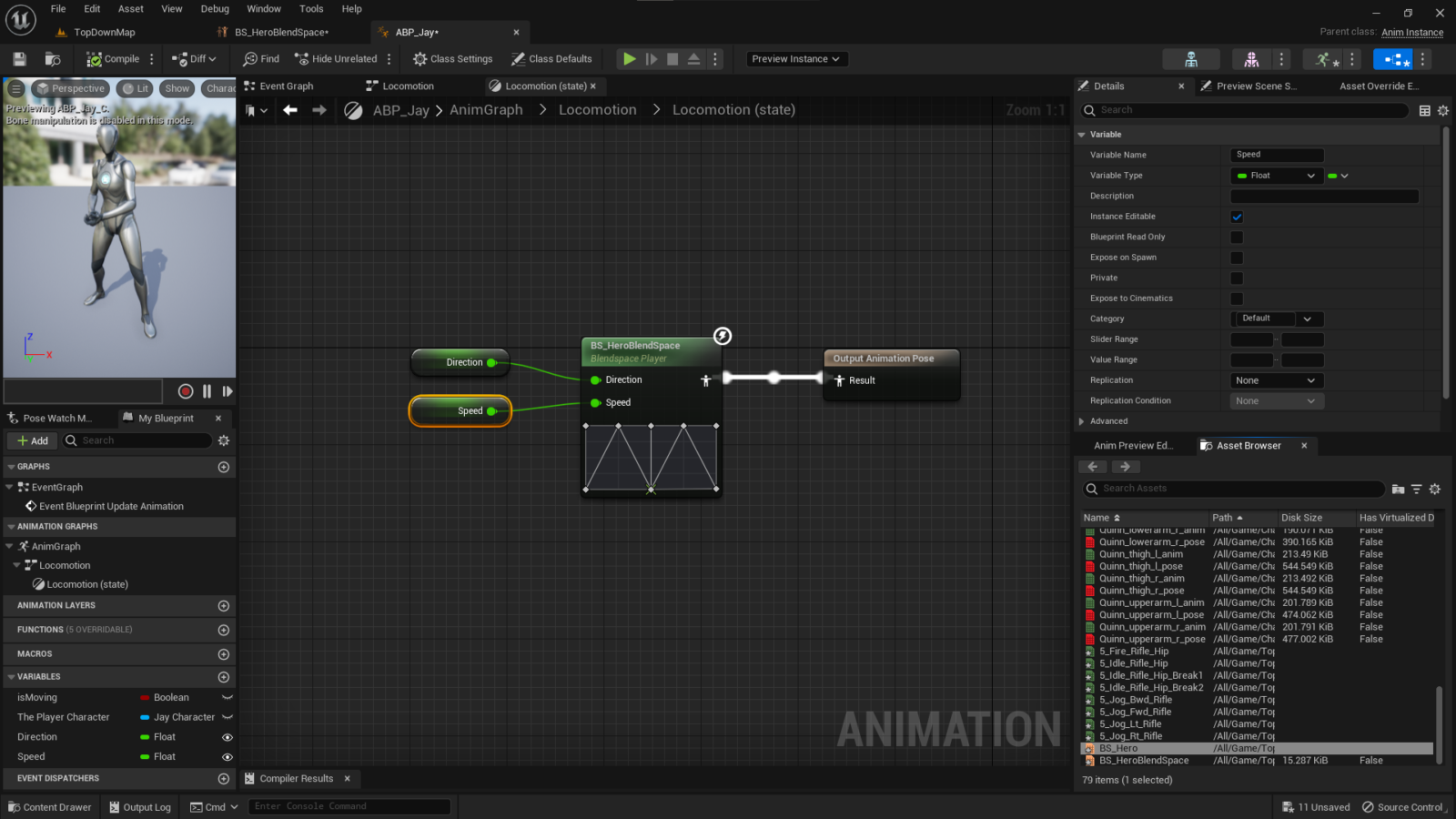
Task: Open the Skeletal Mesh editor icon
Action: coord(1250,58)
